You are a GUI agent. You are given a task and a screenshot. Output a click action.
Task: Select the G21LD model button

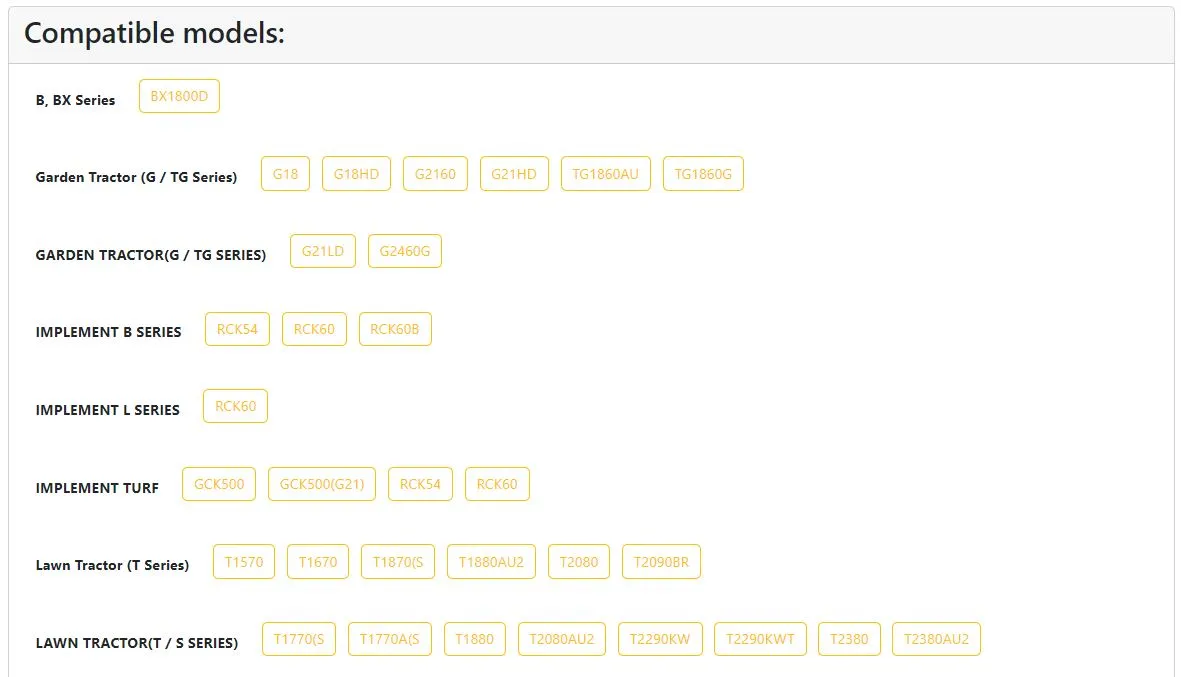(x=323, y=252)
